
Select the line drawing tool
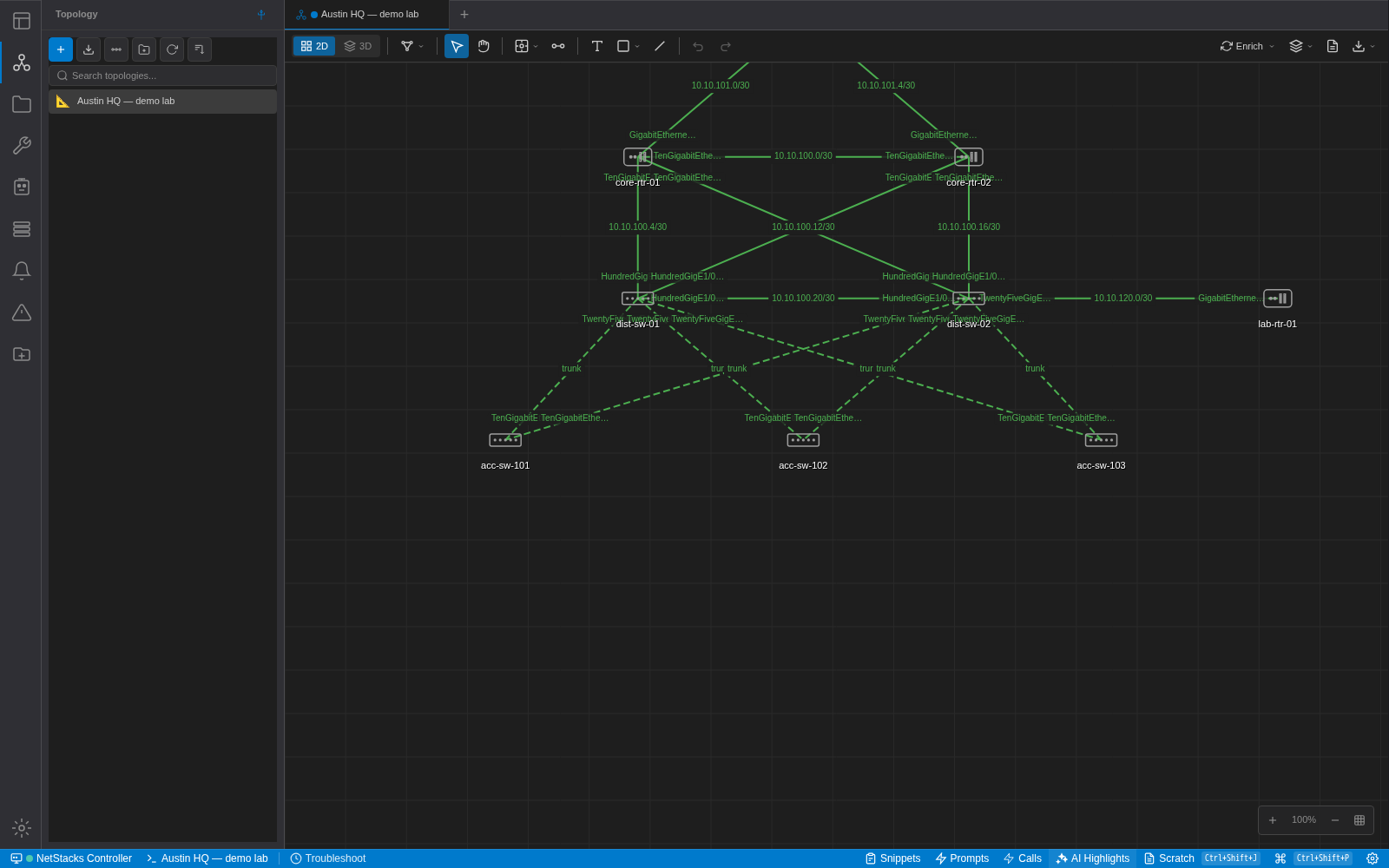pos(660,46)
